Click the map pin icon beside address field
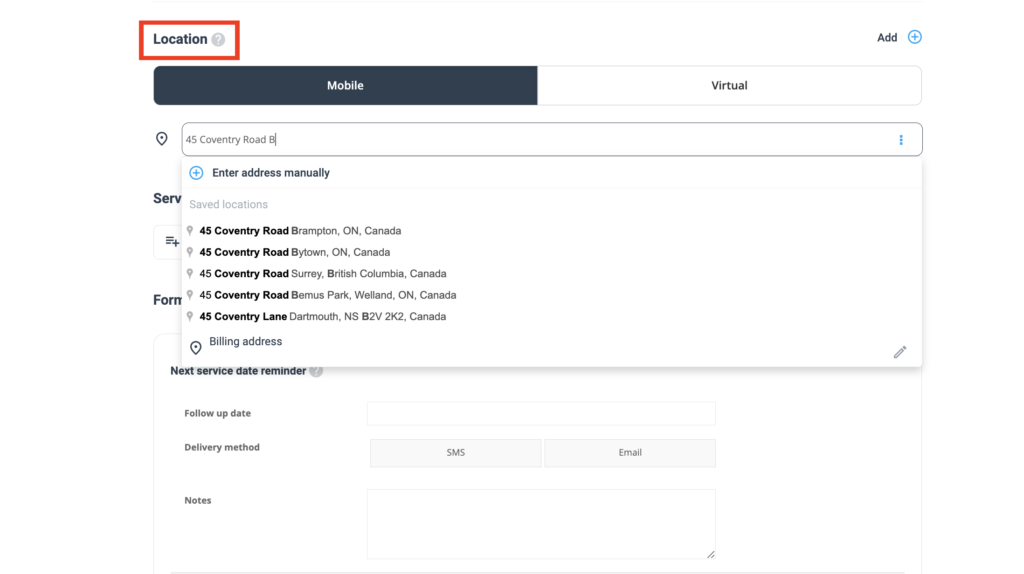This screenshot has width=1024, height=574. [161, 139]
